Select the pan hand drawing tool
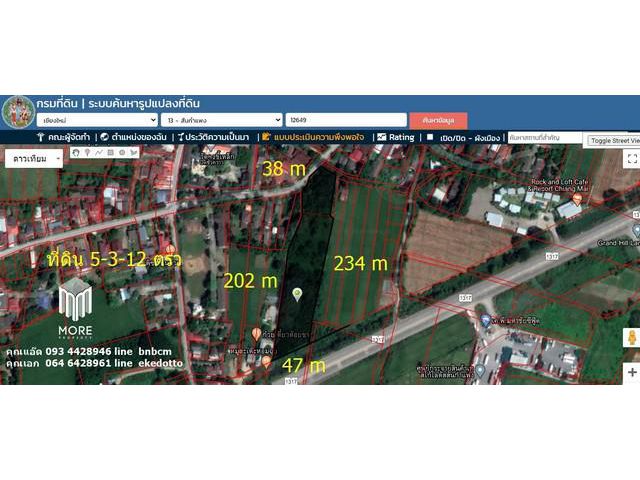Image resolution: width=640 pixels, height=480 pixels. coord(76,153)
